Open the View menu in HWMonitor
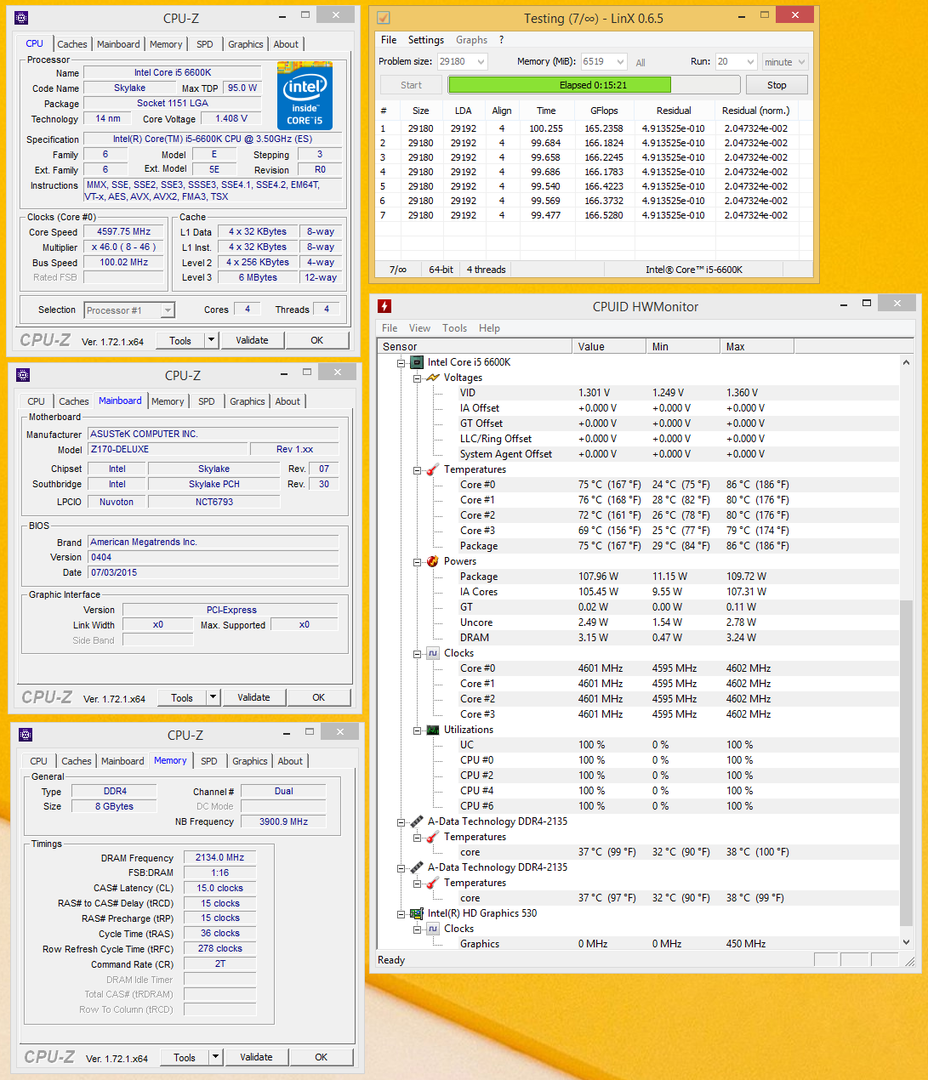Image resolution: width=928 pixels, height=1080 pixels. pyautogui.click(x=420, y=328)
